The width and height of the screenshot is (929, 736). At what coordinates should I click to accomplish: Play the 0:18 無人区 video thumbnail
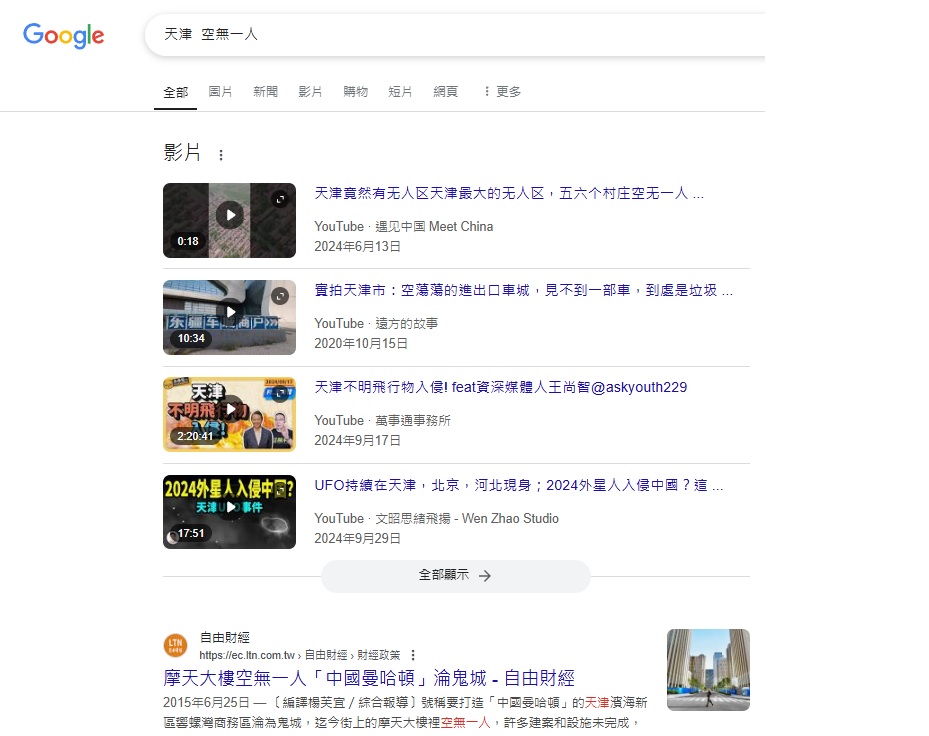(x=229, y=220)
